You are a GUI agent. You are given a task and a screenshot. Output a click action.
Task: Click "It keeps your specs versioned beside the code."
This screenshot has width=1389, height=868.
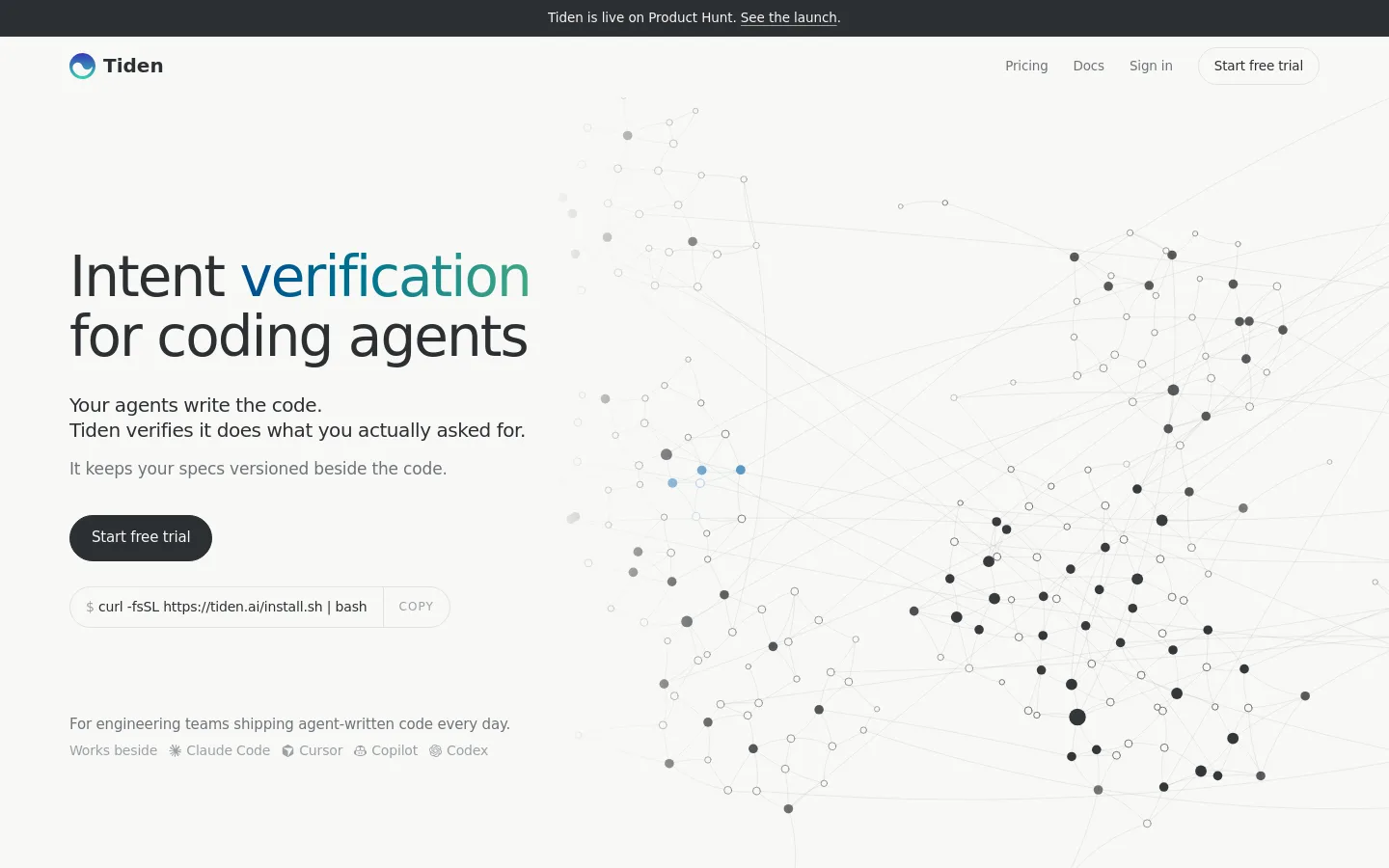click(x=258, y=469)
